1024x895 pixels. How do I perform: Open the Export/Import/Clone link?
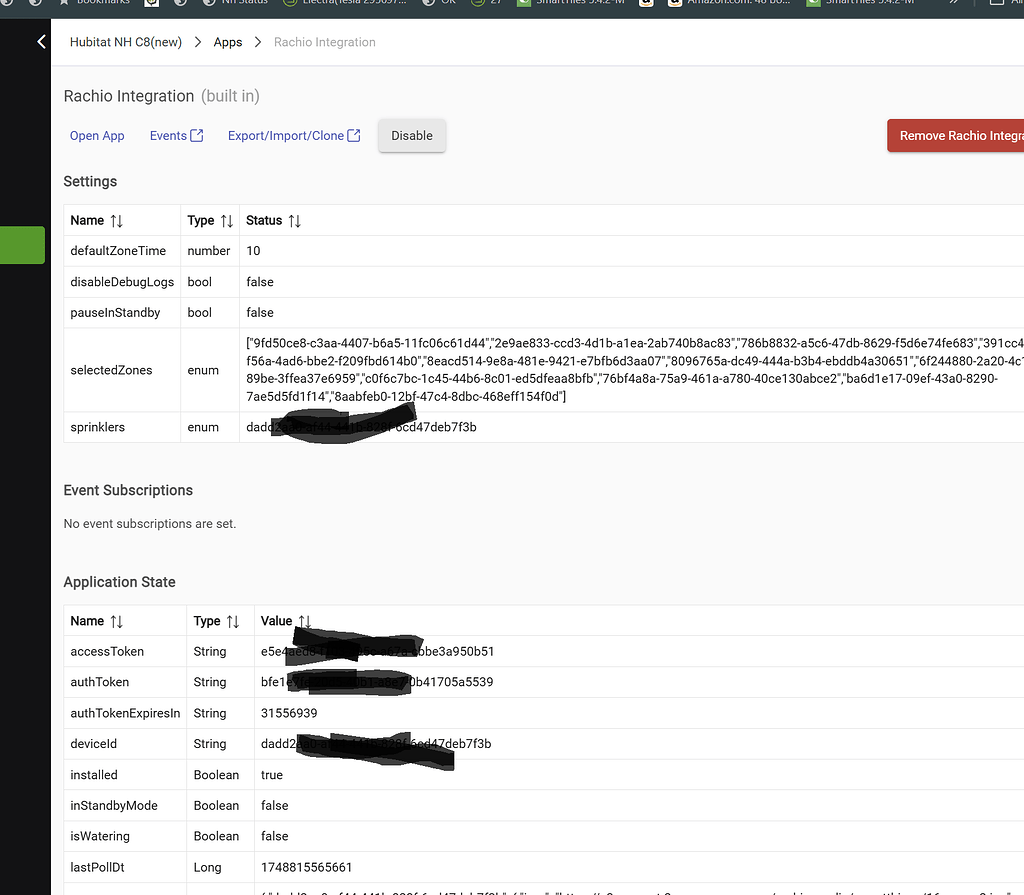[285, 136]
